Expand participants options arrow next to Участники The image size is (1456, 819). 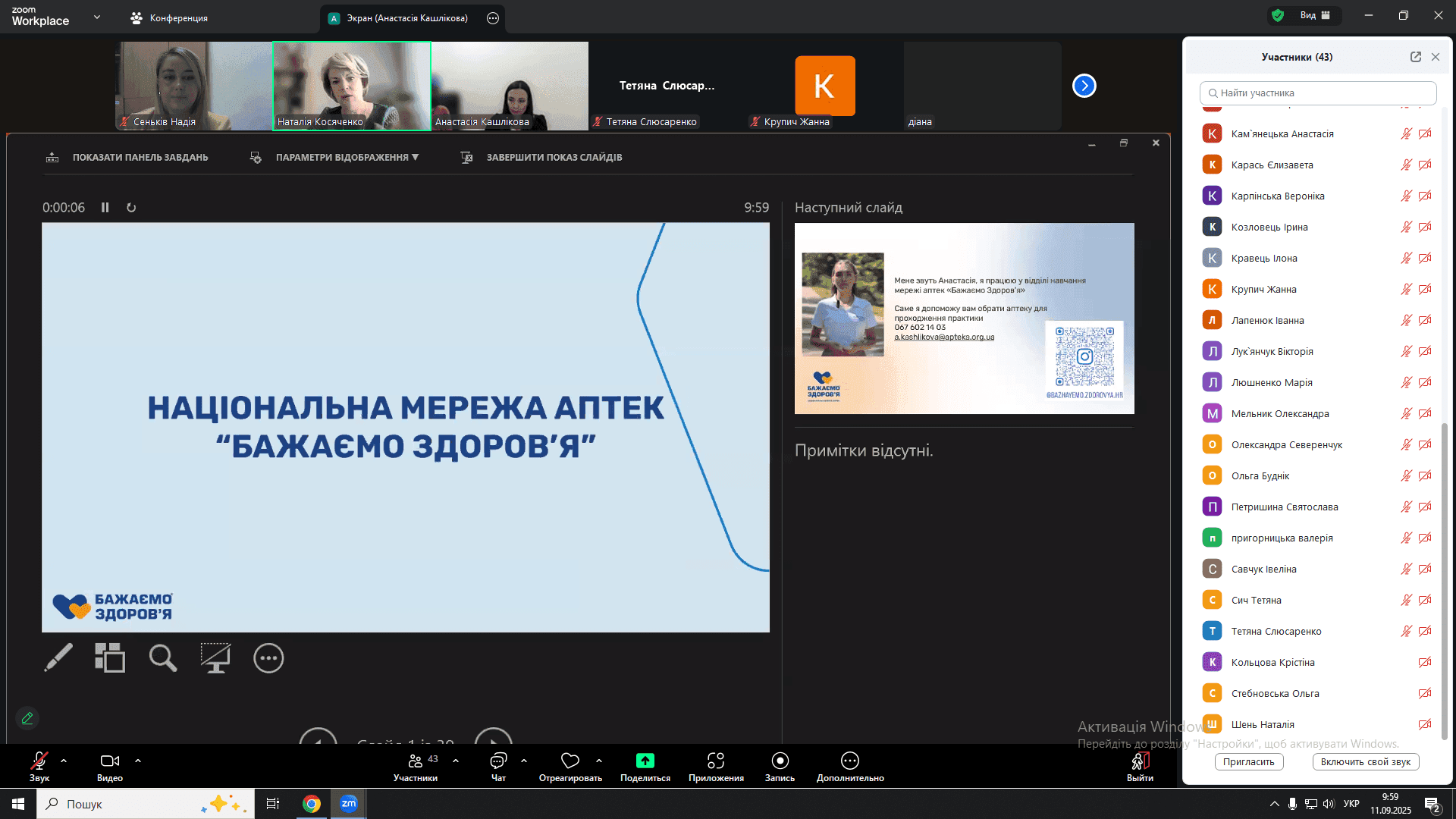(x=456, y=760)
